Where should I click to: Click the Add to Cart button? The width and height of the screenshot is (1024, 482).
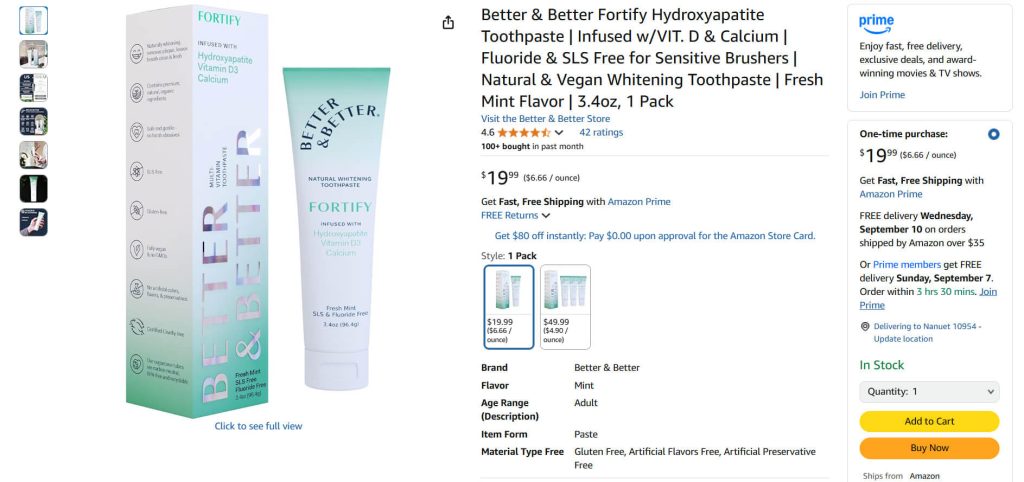point(929,421)
